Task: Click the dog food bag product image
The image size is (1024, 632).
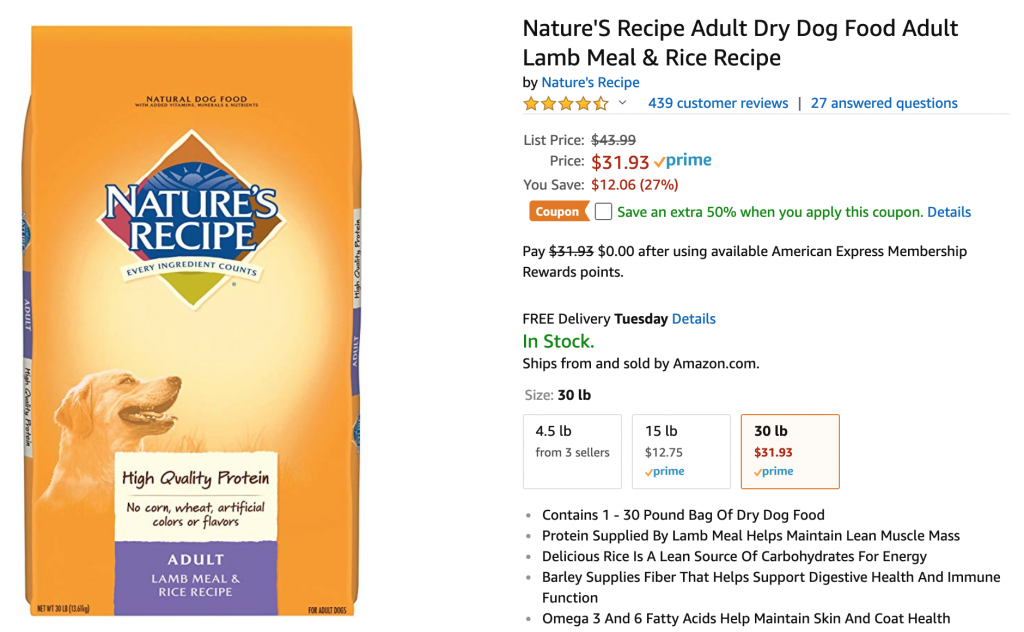Action: click(x=192, y=321)
